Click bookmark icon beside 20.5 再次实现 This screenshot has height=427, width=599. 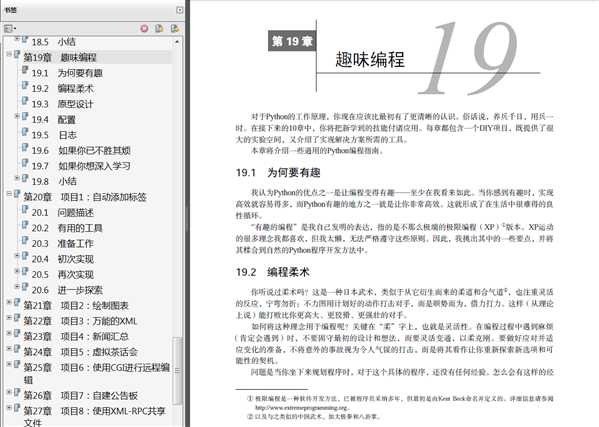tap(25, 272)
